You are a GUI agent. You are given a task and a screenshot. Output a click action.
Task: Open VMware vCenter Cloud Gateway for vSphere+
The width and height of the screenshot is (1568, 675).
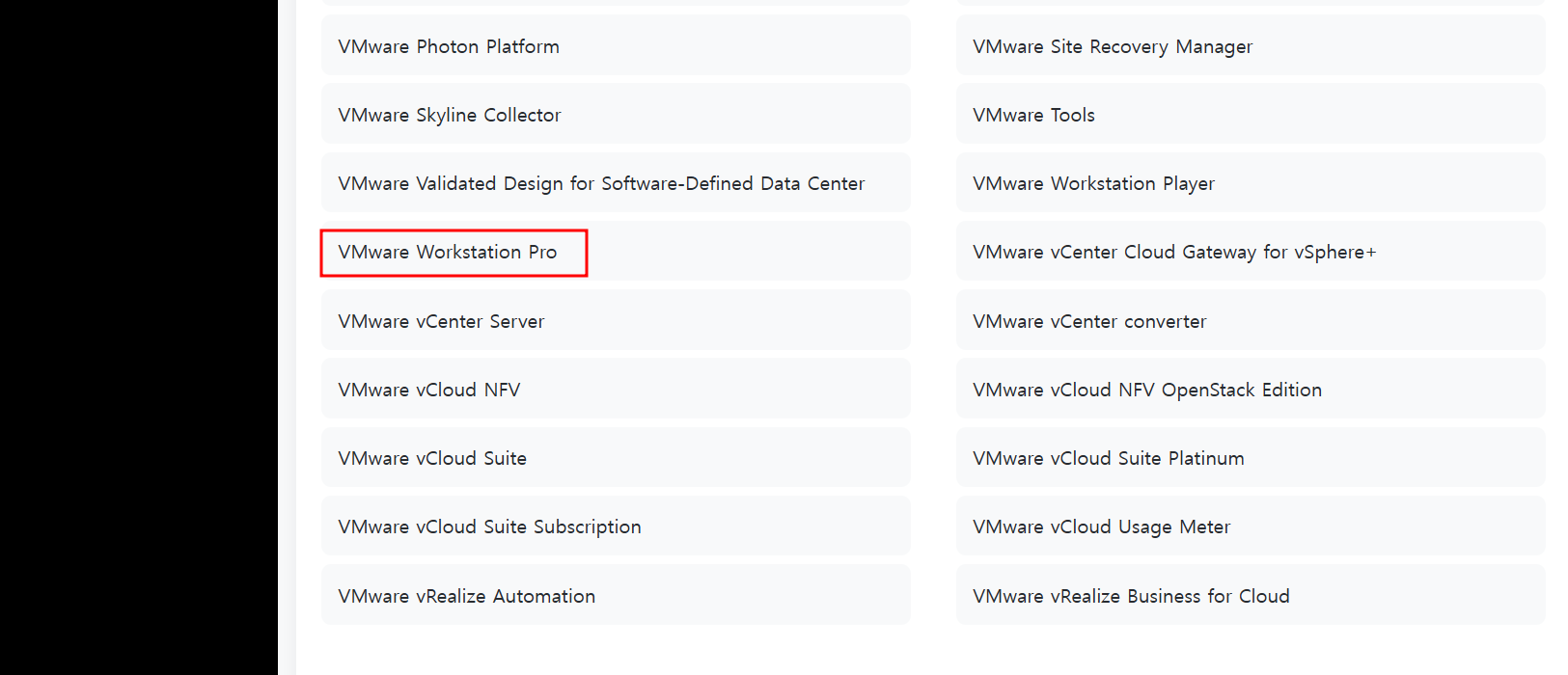1251,252
